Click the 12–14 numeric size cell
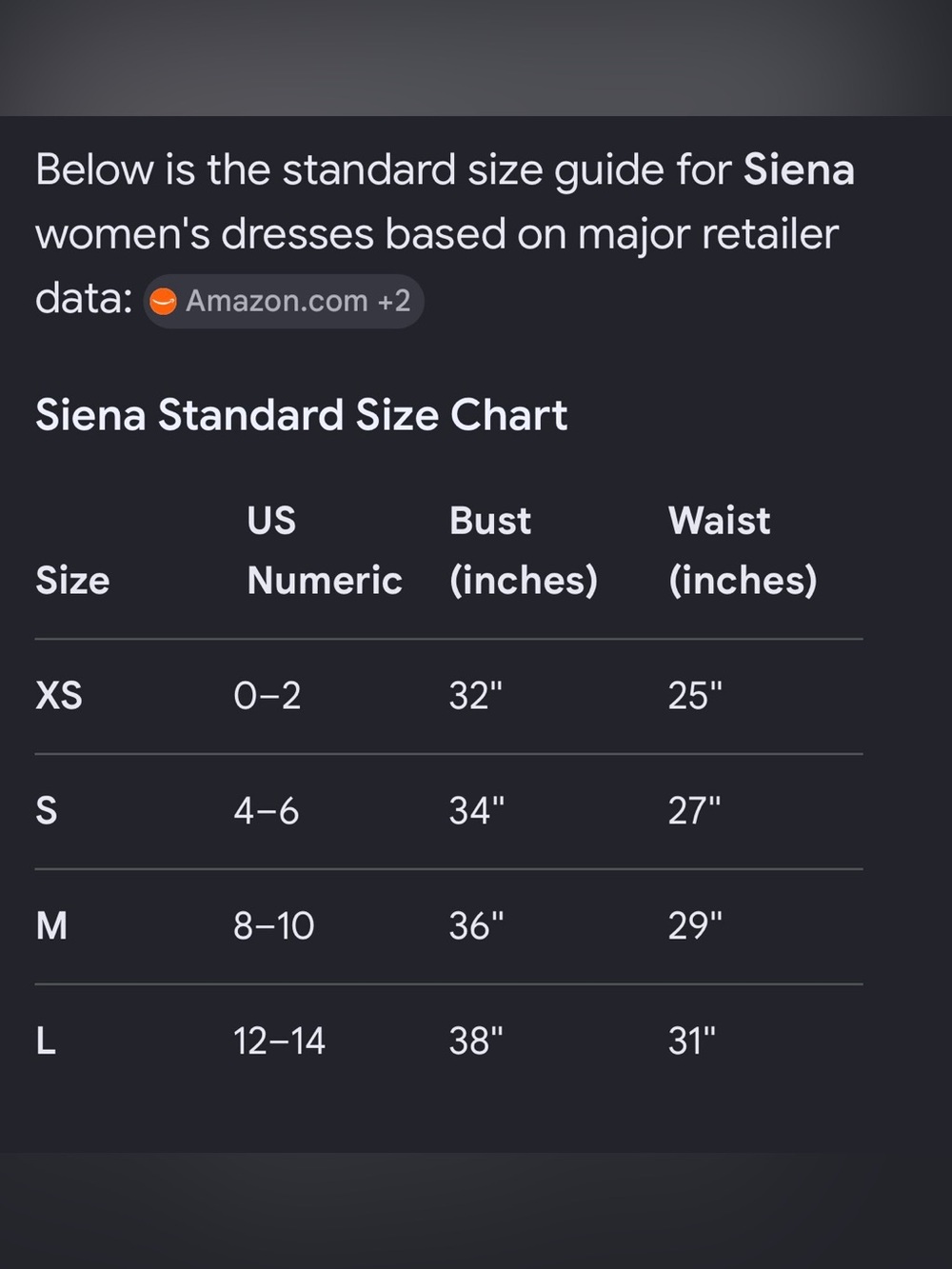This screenshot has height=1269, width=952. pos(280,1041)
